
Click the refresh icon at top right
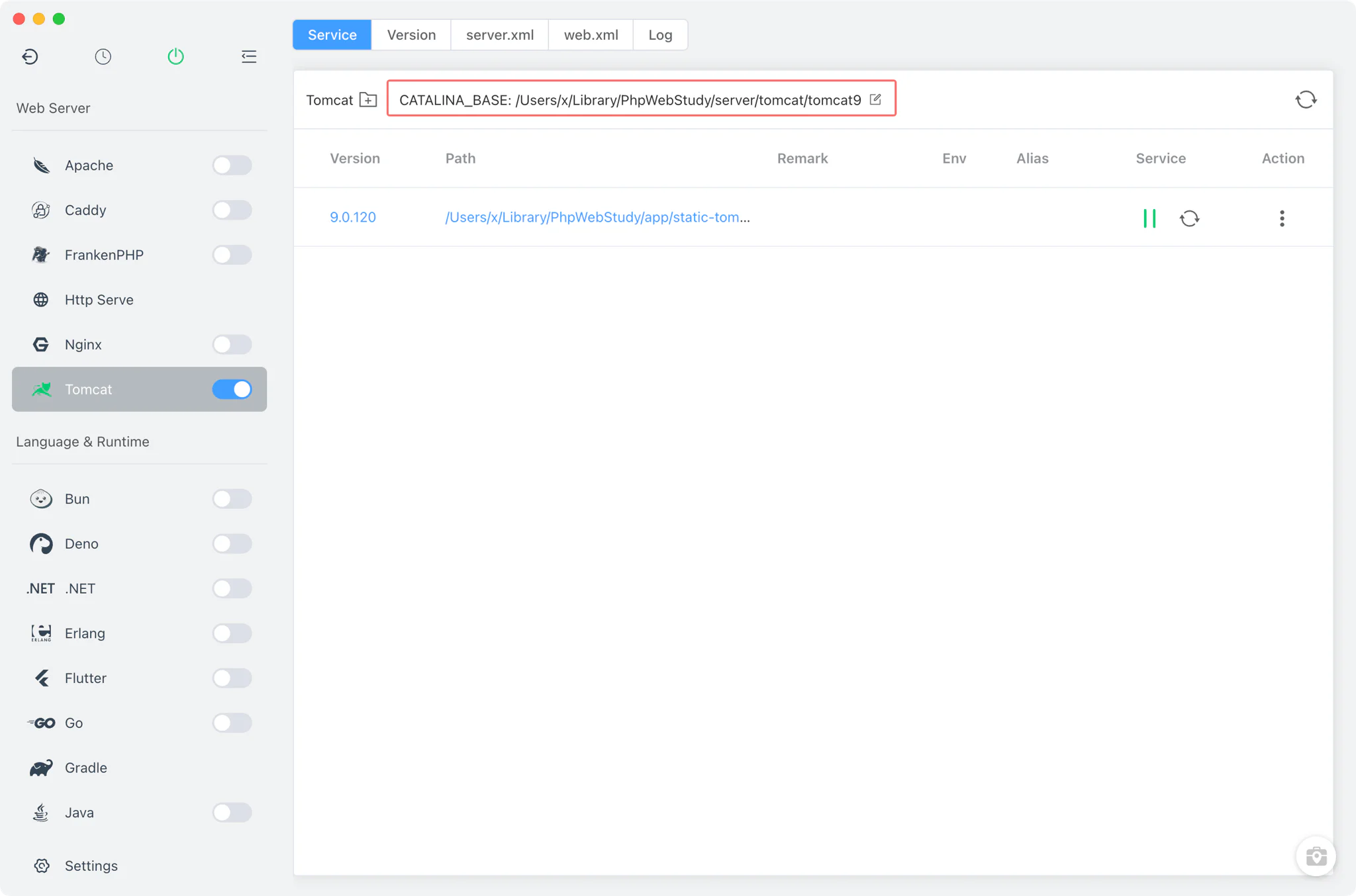coord(1306,100)
